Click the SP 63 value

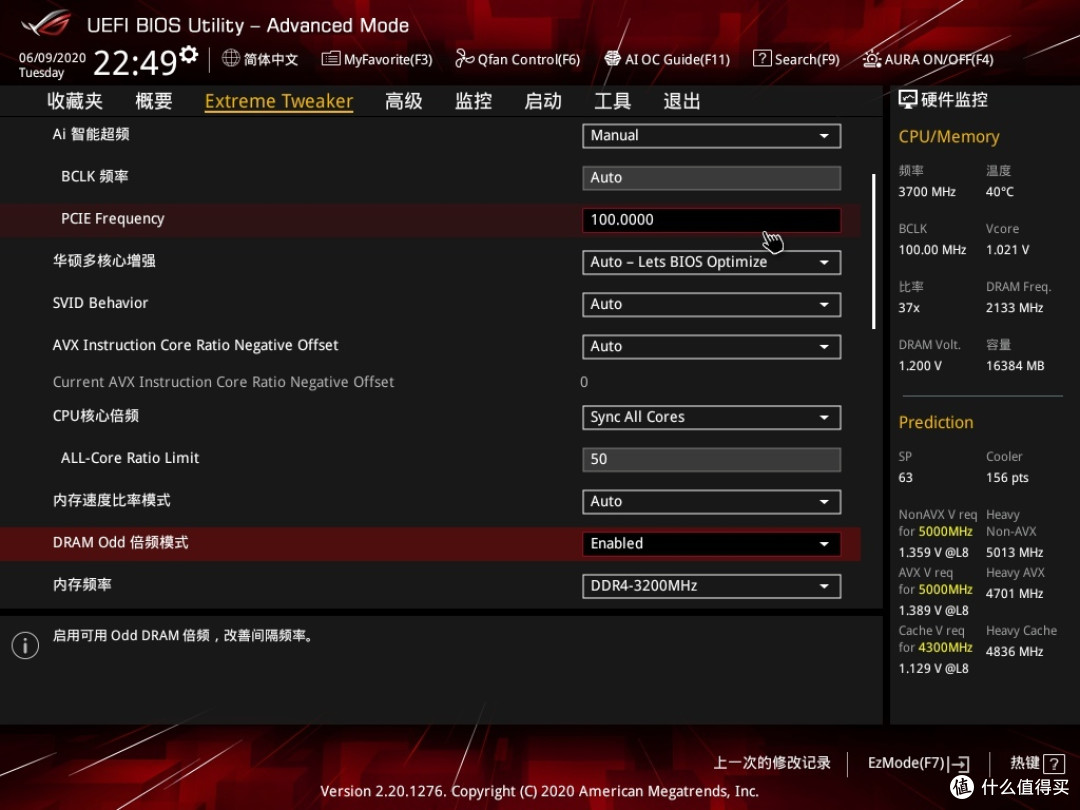click(x=905, y=477)
